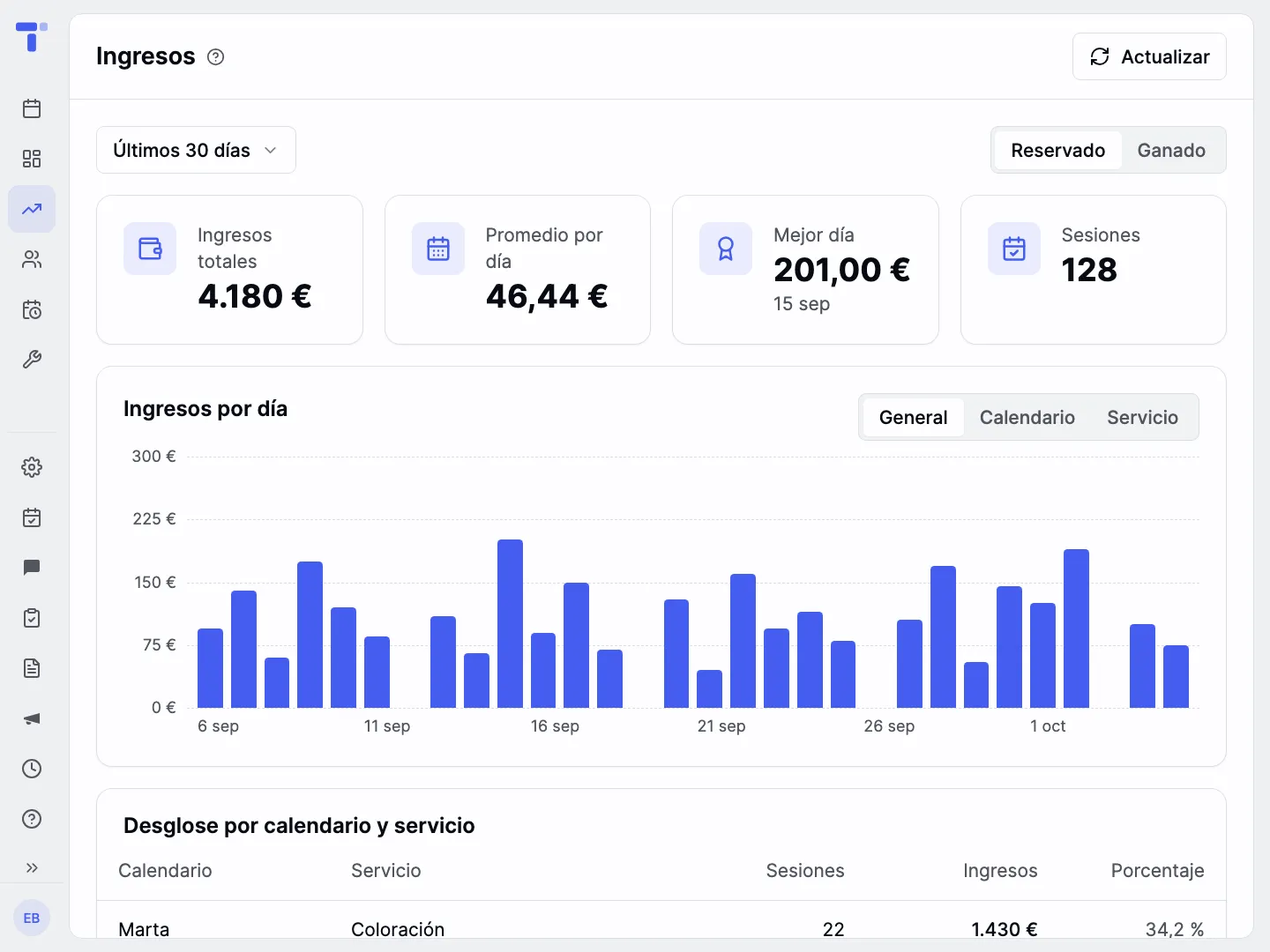Switch to the Calendario chart tab

[1027, 417]
